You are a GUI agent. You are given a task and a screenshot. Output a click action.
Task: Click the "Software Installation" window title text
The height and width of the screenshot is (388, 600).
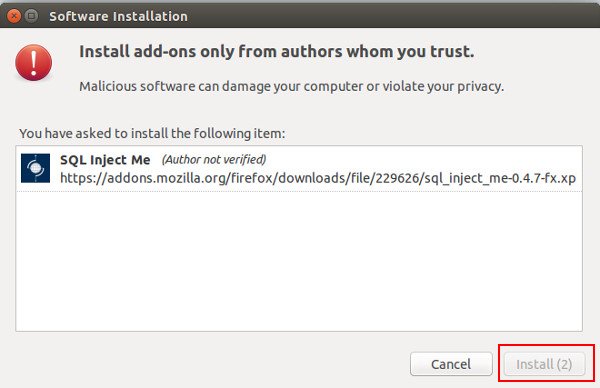click(x=118, y=16)
